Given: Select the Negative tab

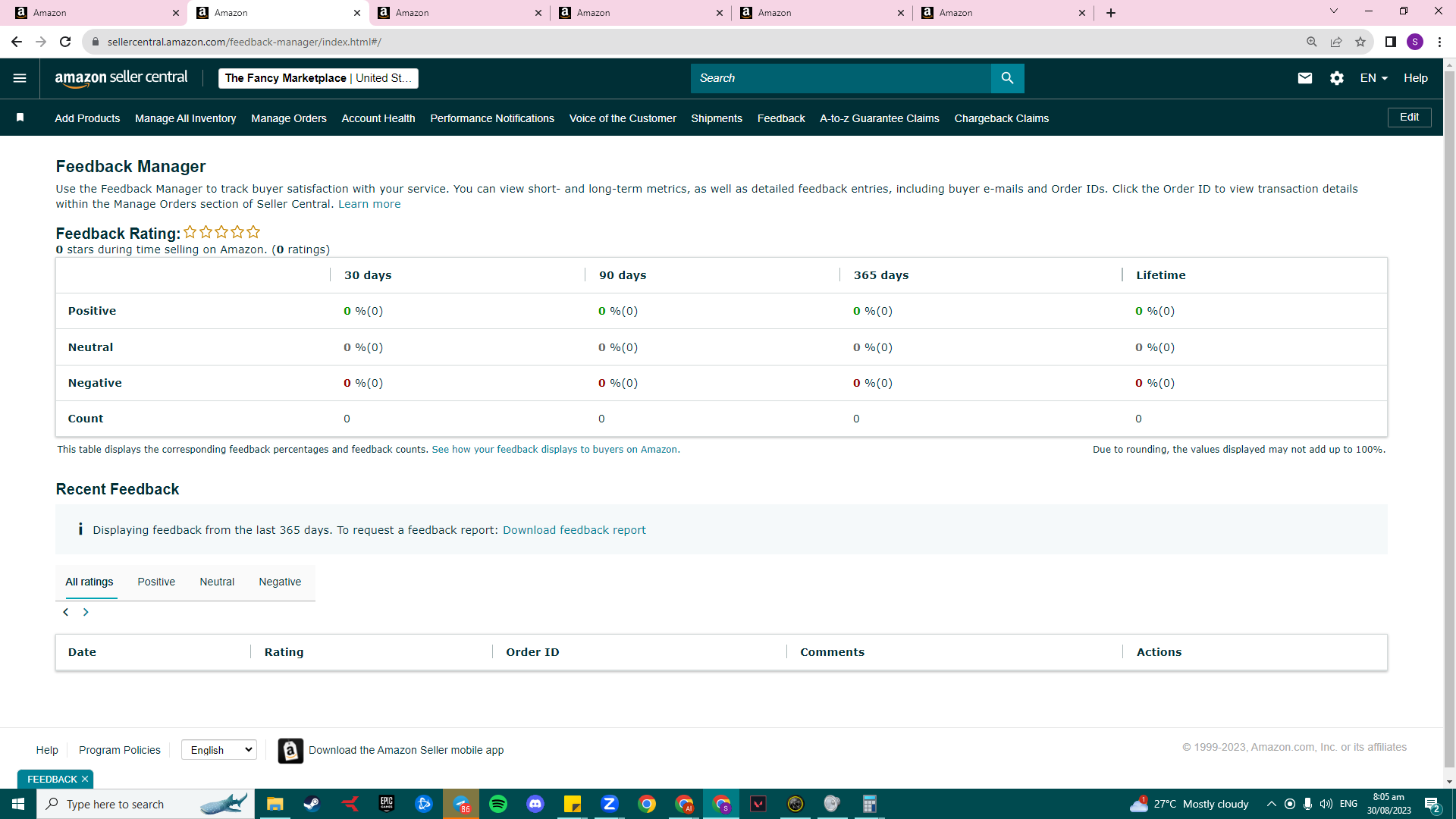Looking at the screenshot, I should coord(280,582).
